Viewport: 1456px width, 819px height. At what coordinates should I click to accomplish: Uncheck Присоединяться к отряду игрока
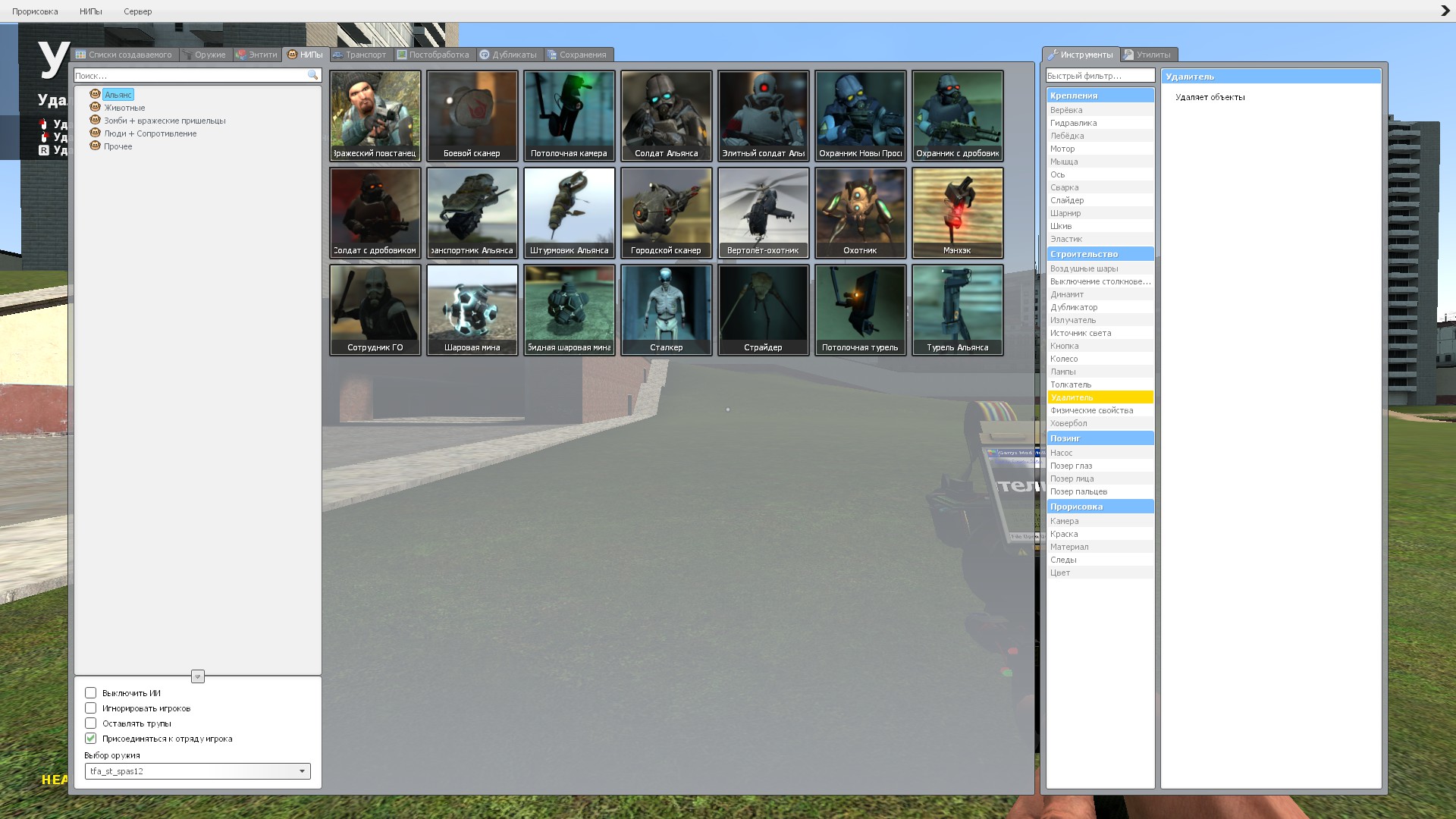click(90, 739)
